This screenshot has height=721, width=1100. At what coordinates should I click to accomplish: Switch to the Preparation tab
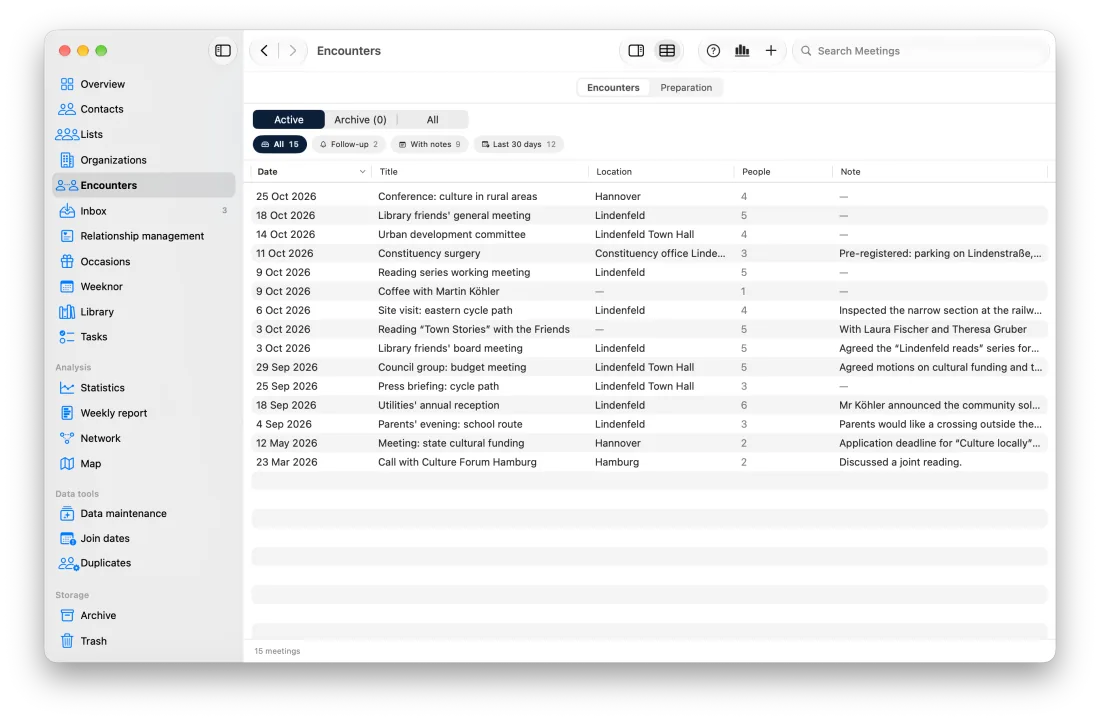(x=686, y=88)
